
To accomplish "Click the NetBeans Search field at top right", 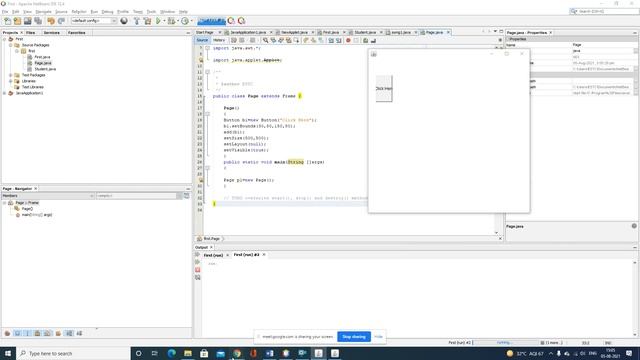I will (x=604, y=11).
